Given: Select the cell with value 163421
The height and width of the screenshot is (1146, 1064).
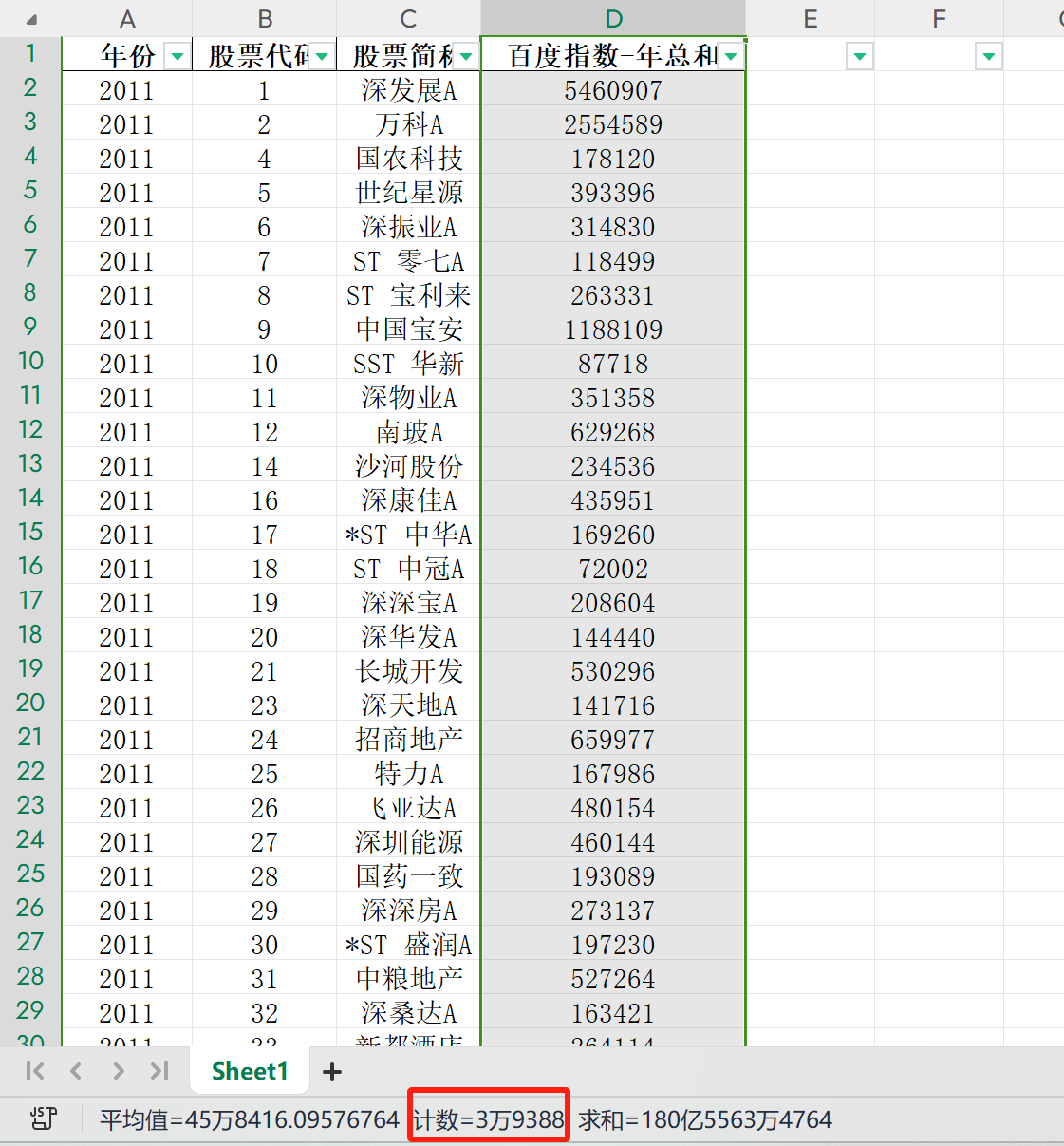Looking at the screenshot, I should (x=613, y=1013).
